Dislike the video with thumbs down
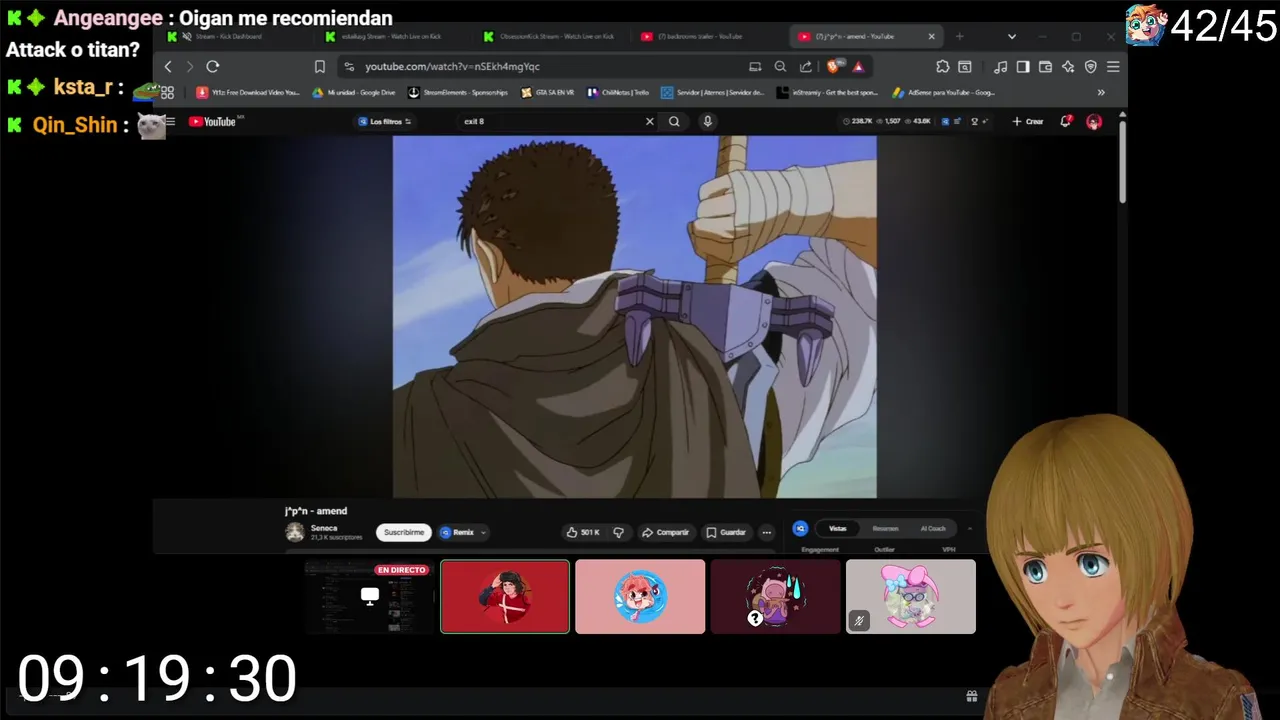The image size is (1280, 720). coord(618,533)
